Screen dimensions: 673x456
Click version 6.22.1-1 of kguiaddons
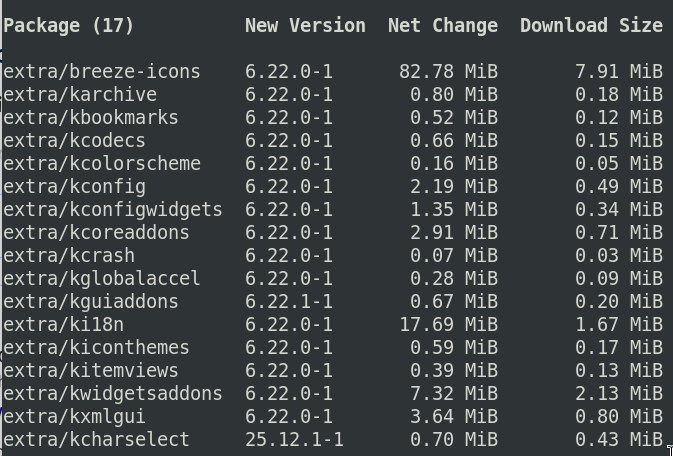(x=289, y=302)
